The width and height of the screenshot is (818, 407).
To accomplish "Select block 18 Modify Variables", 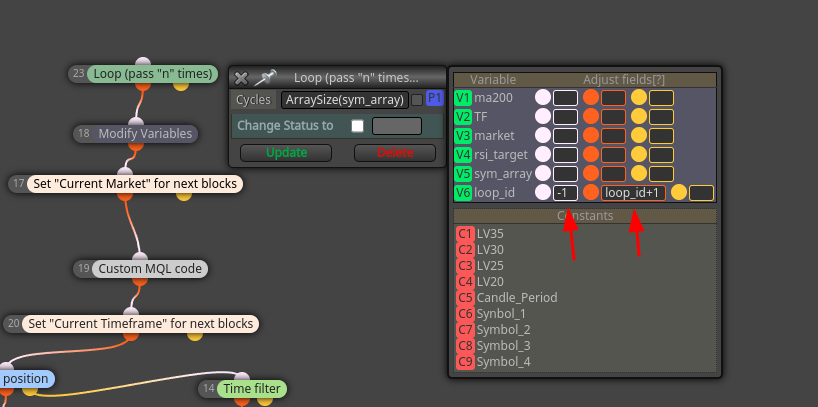I will point(145,134).
